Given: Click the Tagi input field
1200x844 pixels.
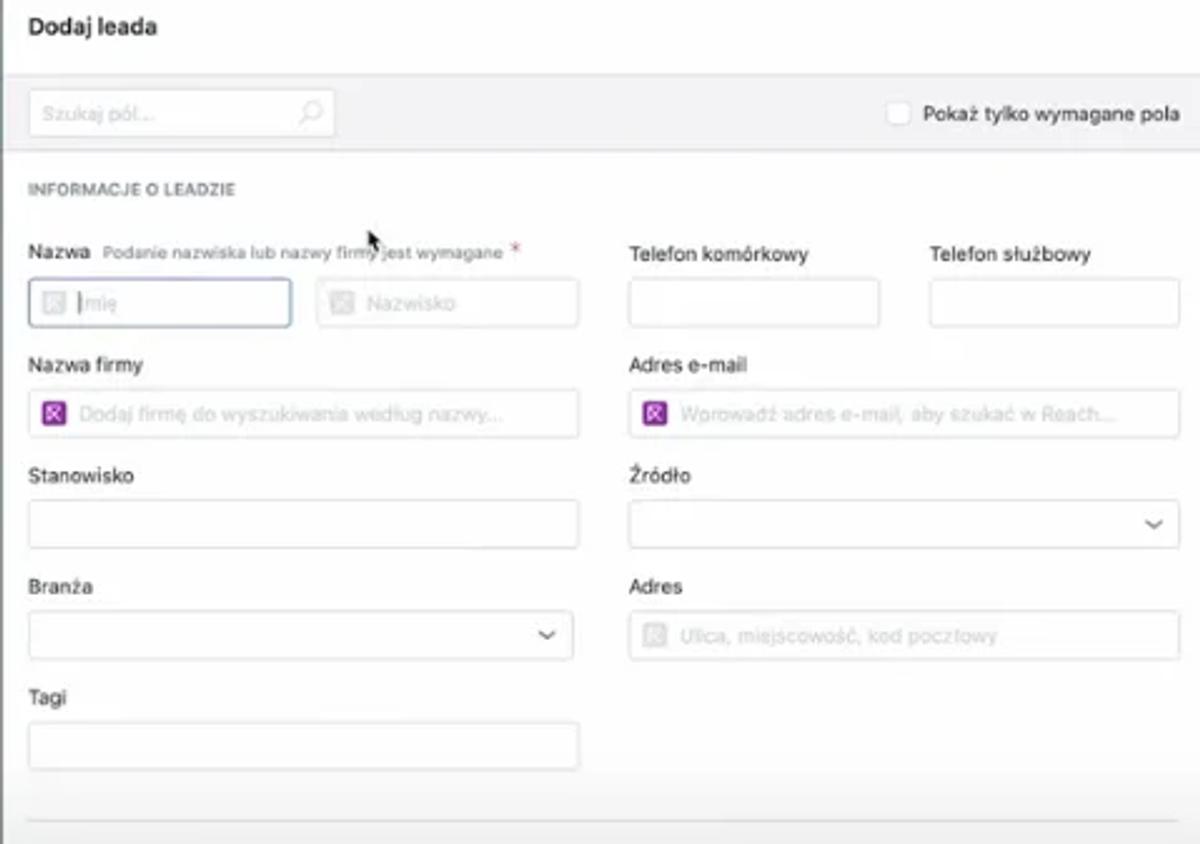Looking at the screenshot, I should point(304,746).
